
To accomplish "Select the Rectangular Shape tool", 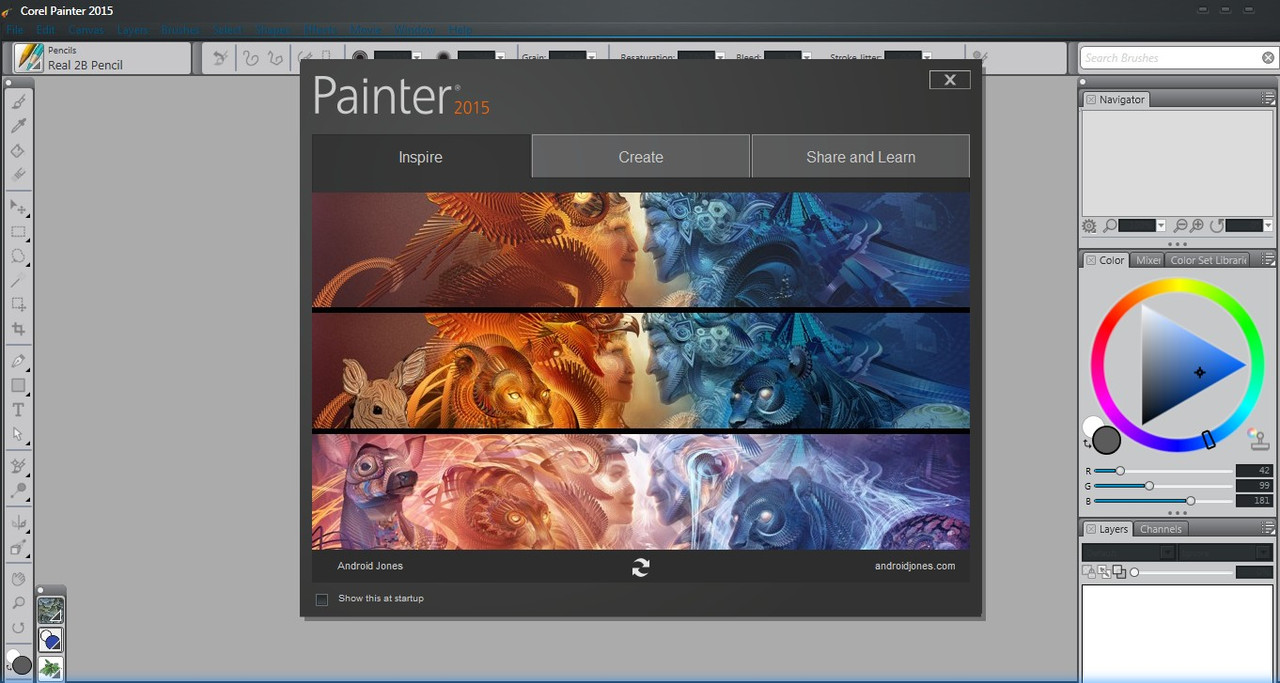I will [x=18, y=385].
